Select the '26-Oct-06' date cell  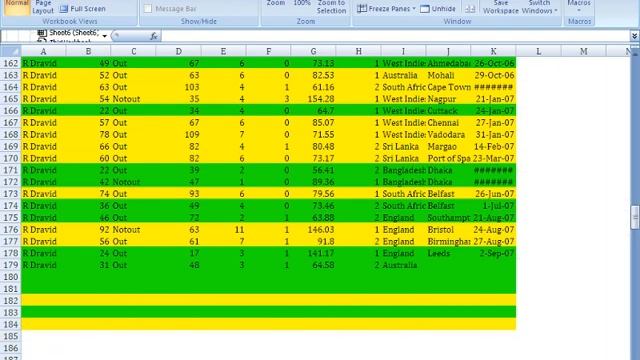click(493, 63)
